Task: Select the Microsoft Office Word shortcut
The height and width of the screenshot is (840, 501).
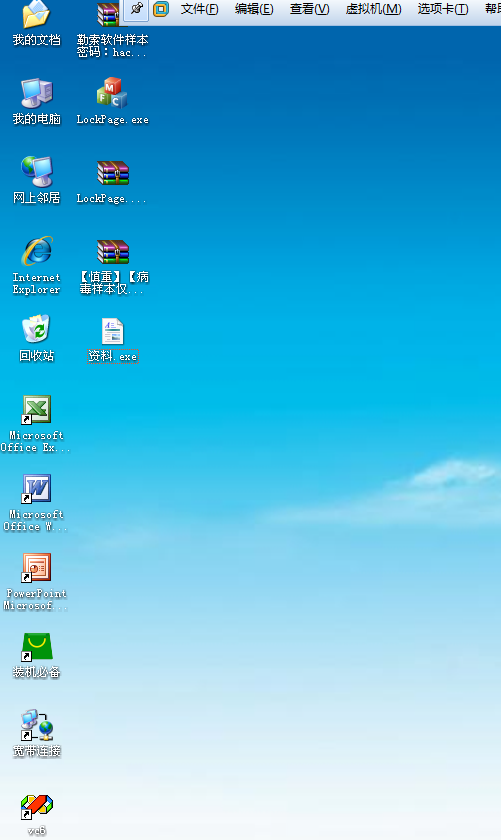Action: (x=36, y=489)
